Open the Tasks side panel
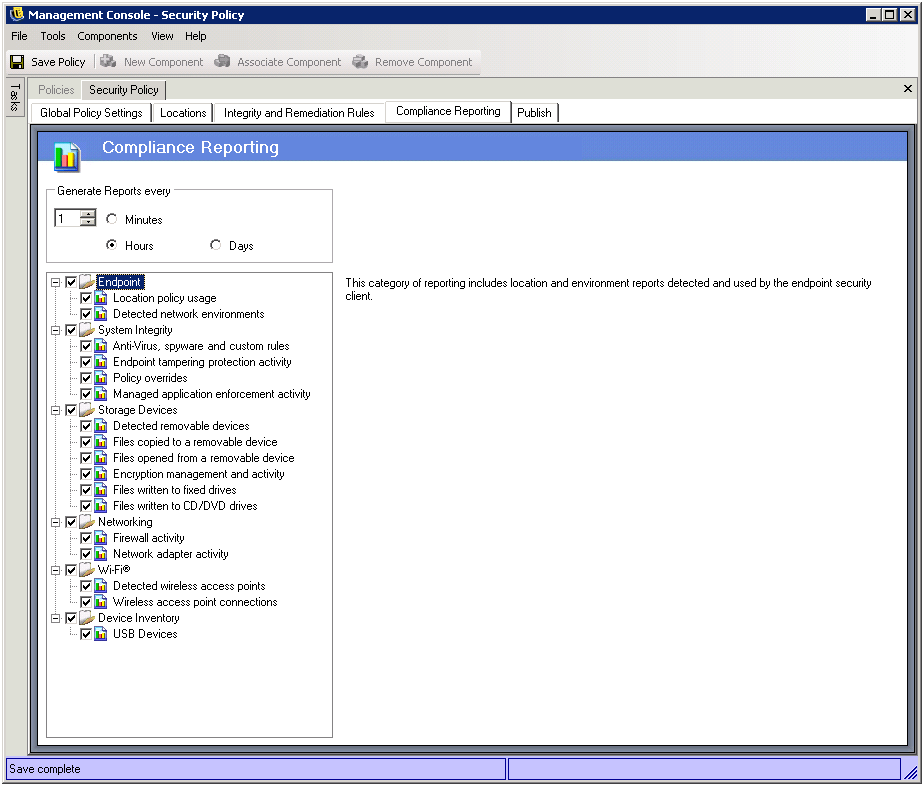Screen dimensions: 923x785 tap(15, 97)
